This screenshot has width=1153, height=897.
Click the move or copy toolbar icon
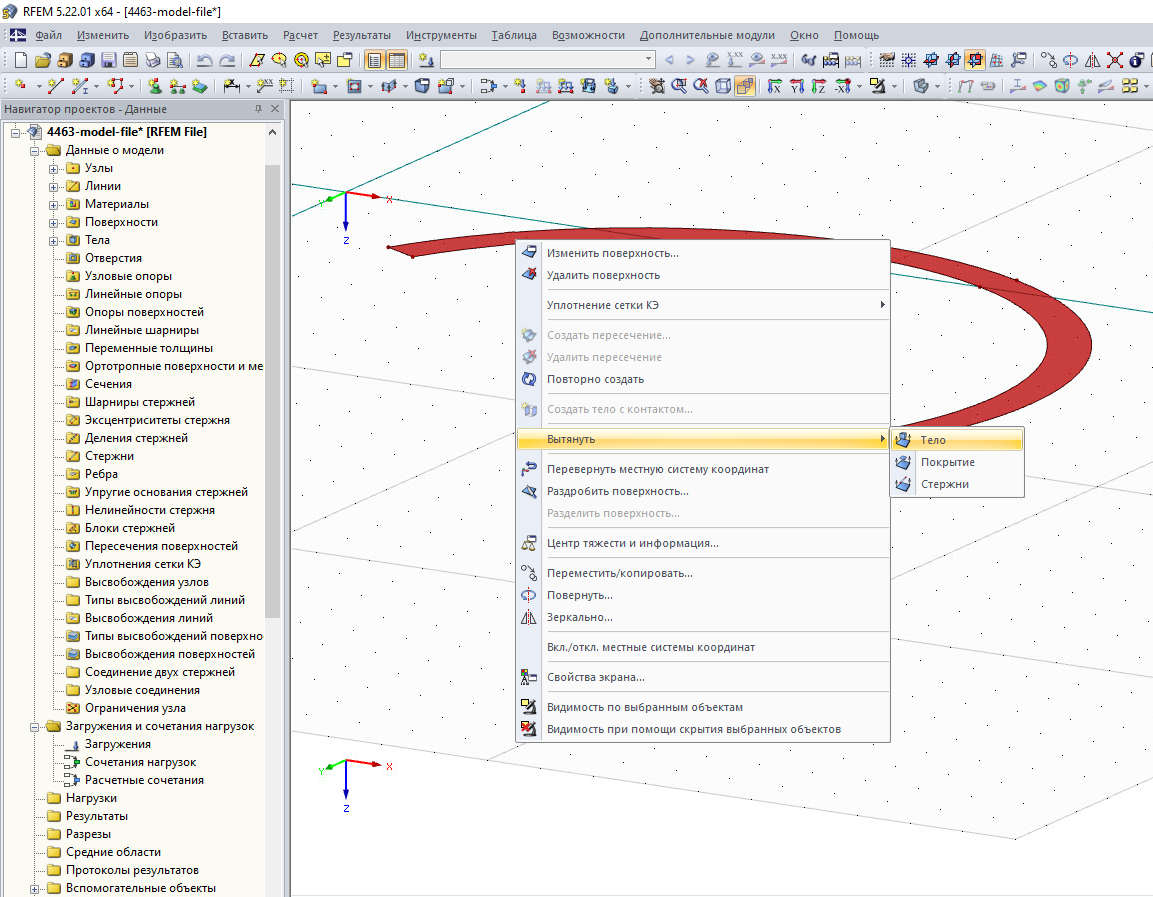(1049, 60)
